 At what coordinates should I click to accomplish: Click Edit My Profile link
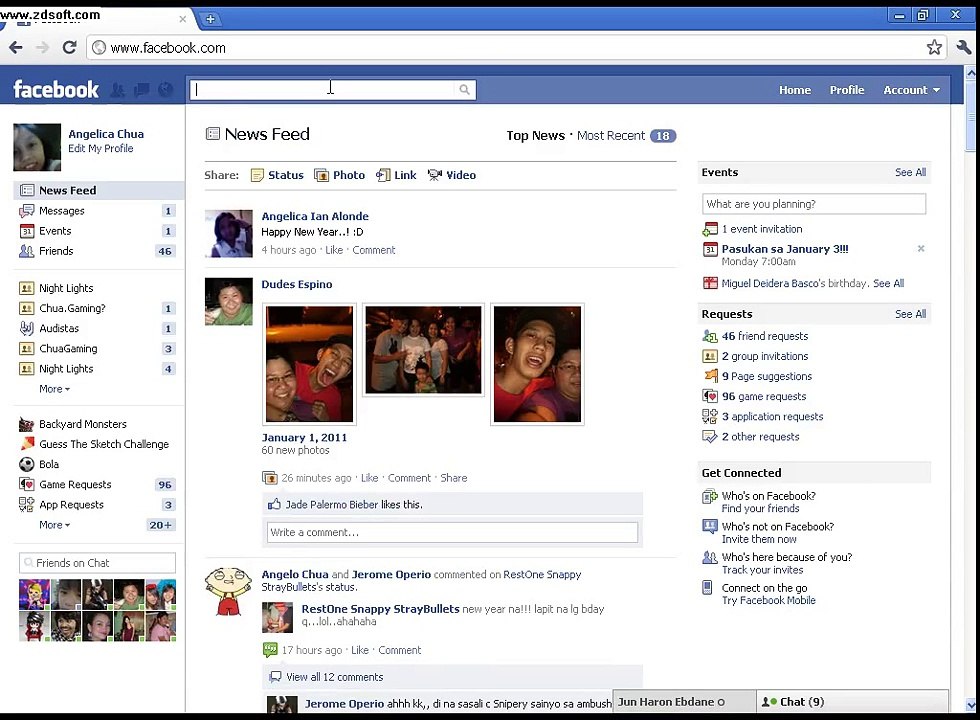[x=101, y=148]
